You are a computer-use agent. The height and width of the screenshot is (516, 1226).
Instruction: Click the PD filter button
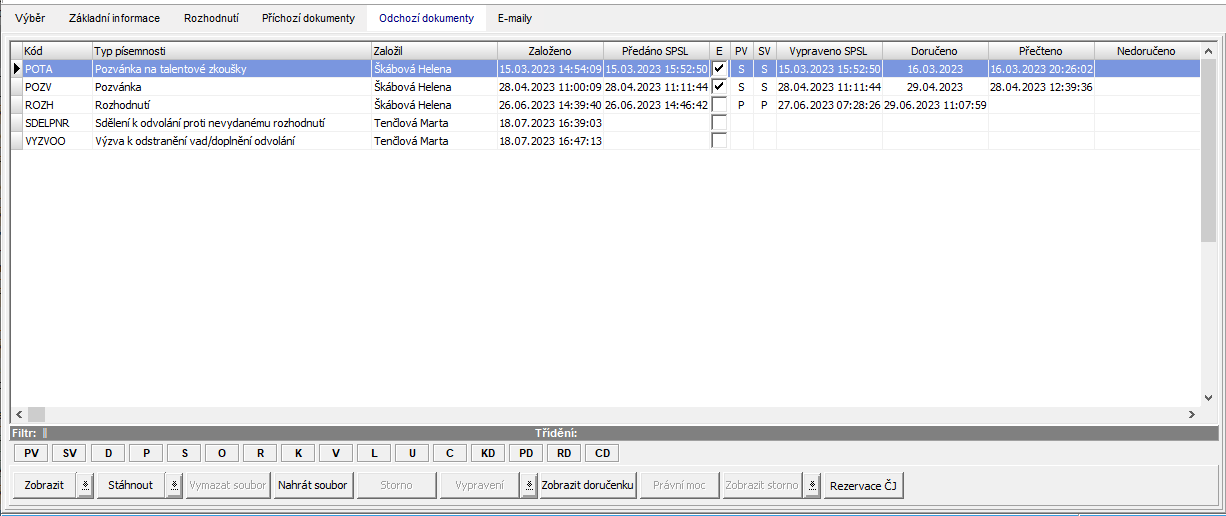click(526, 453)
